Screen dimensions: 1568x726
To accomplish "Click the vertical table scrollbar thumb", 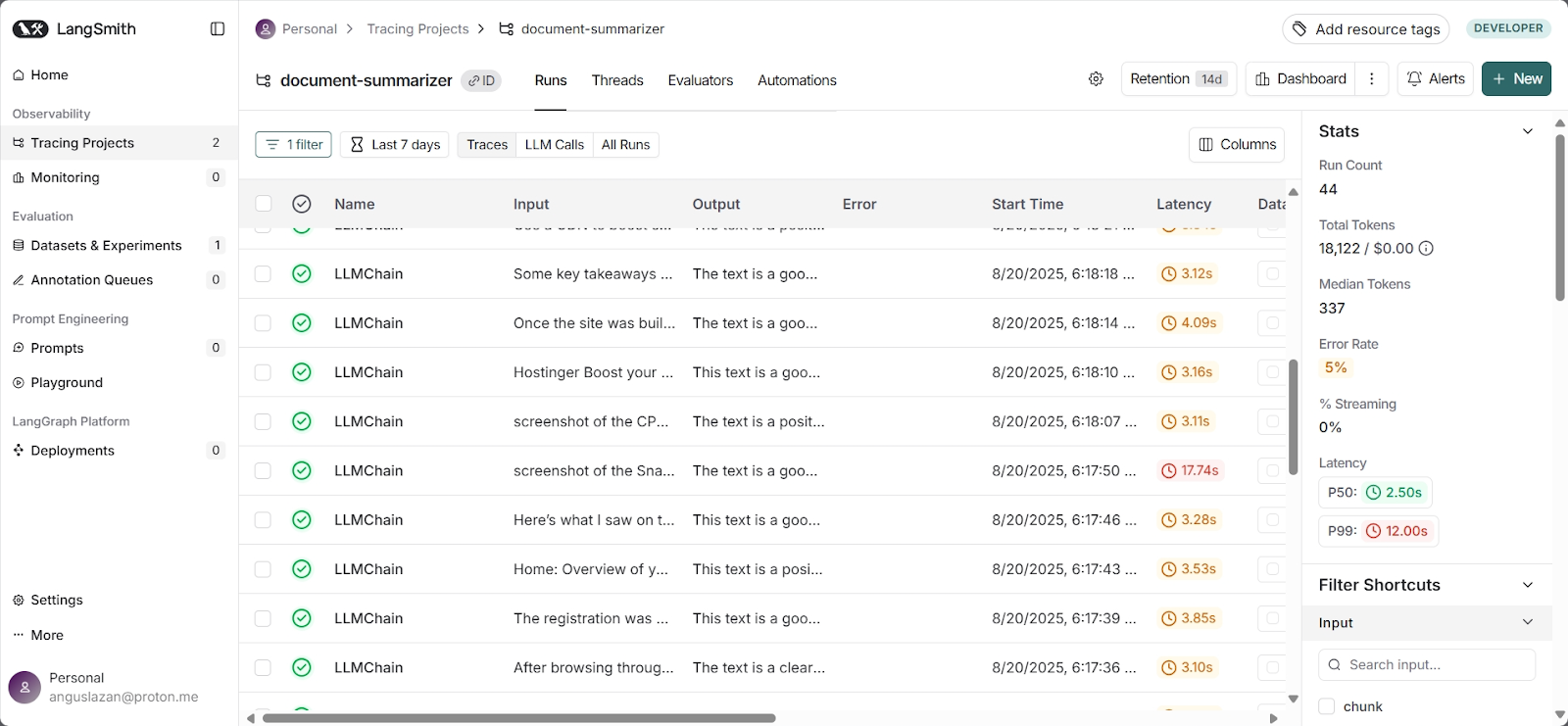I will 1294,417.
